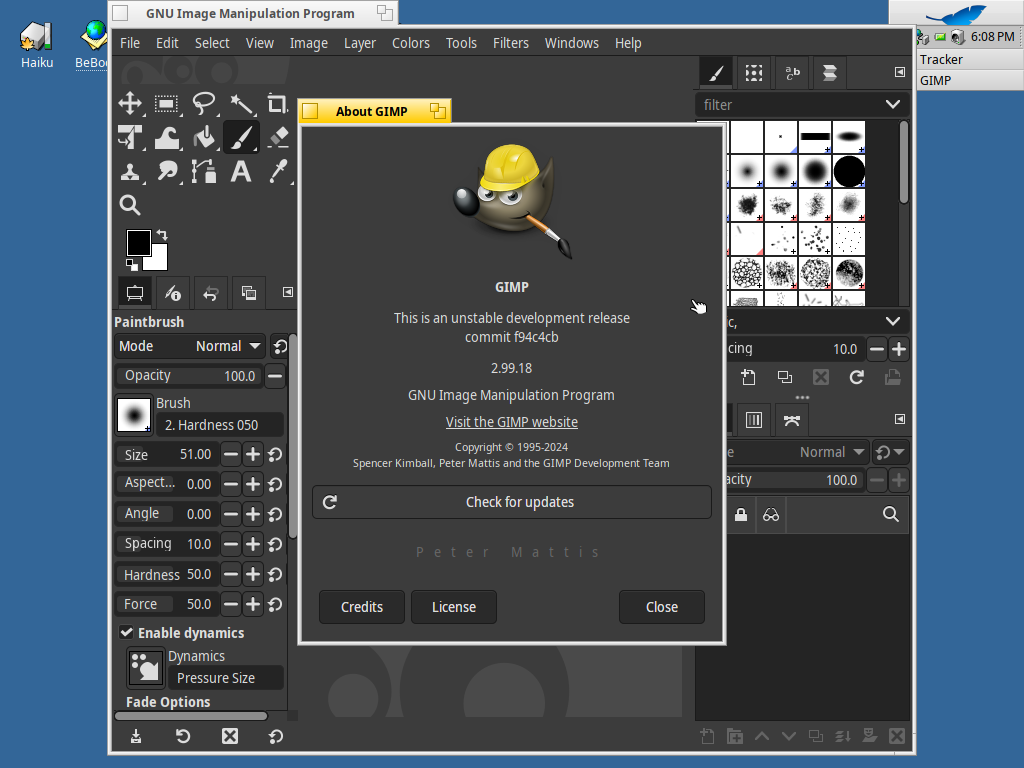Swap foreground and background colors
The width and height of the screenshot is (1024, 768).
[x=162, y=234]
